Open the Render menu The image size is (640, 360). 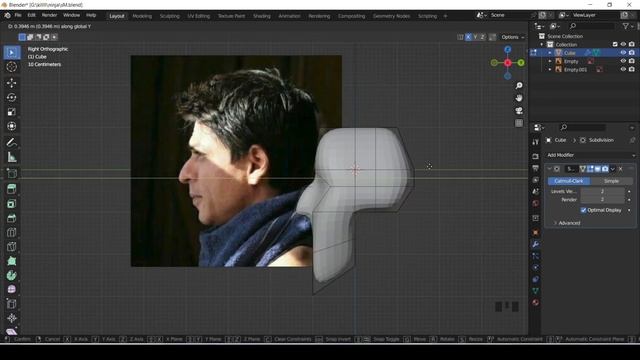pos(49,15)
